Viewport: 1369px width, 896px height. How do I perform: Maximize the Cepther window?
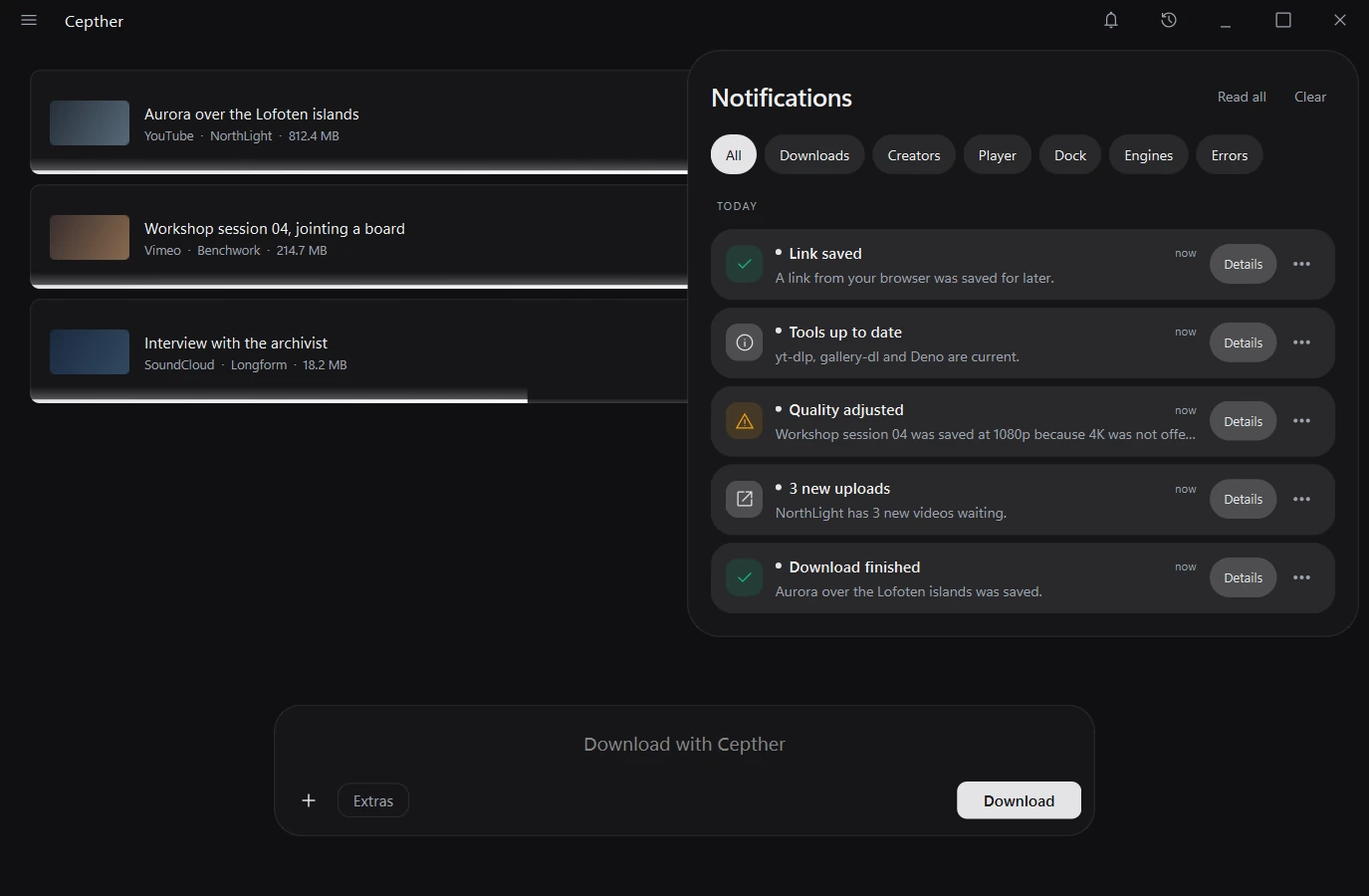(x=1283, y=20)
